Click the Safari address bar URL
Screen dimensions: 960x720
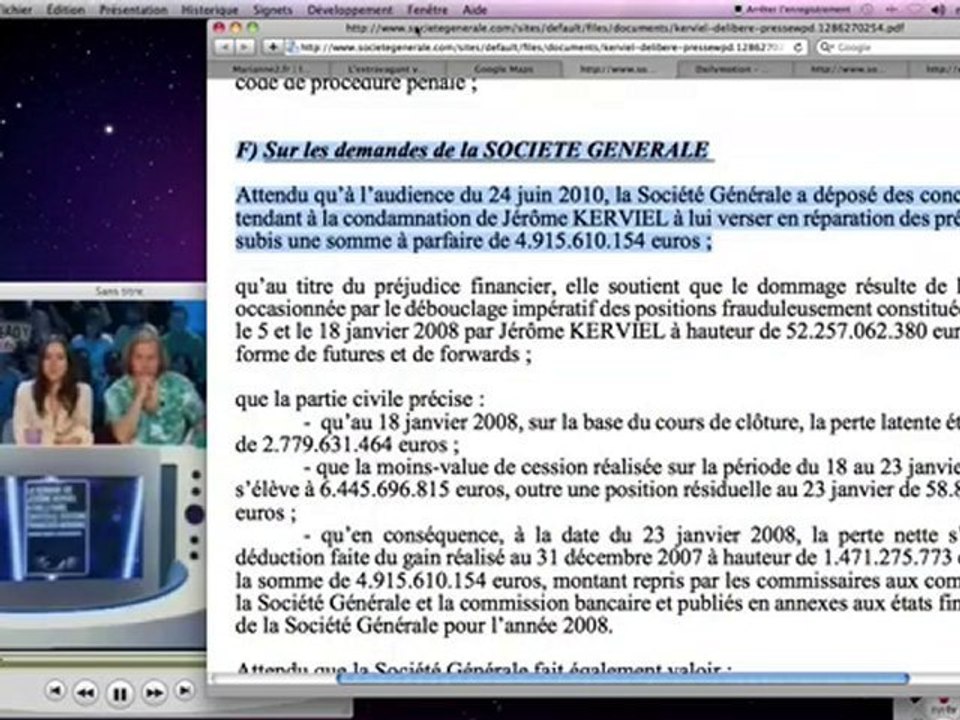[542, 47]
